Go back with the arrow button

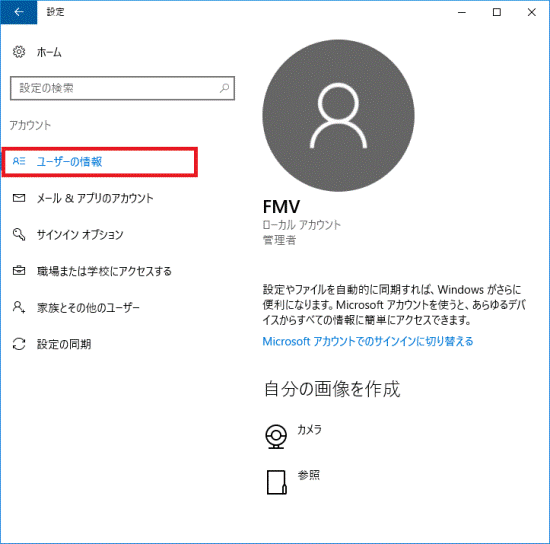pyautogui.click(x=19, y=12)
